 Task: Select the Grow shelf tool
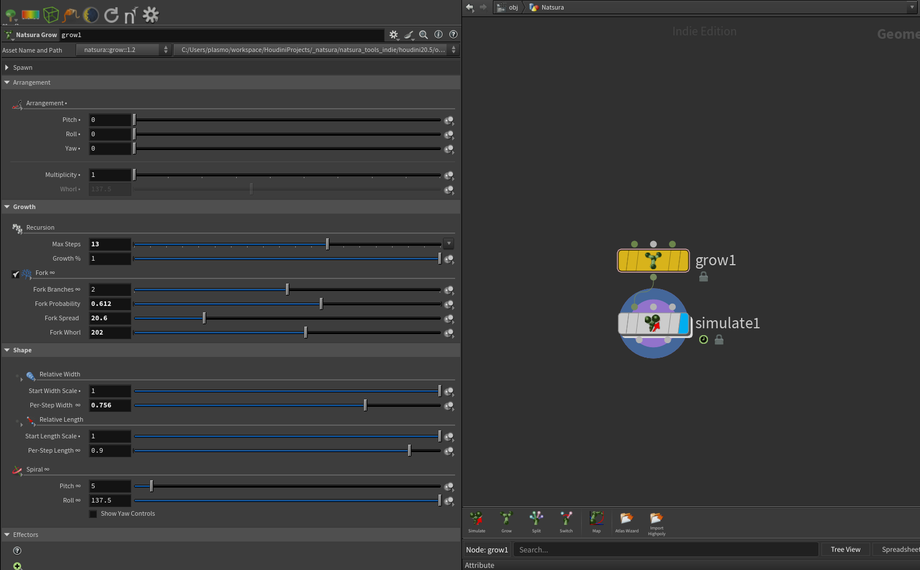point(506,519)
